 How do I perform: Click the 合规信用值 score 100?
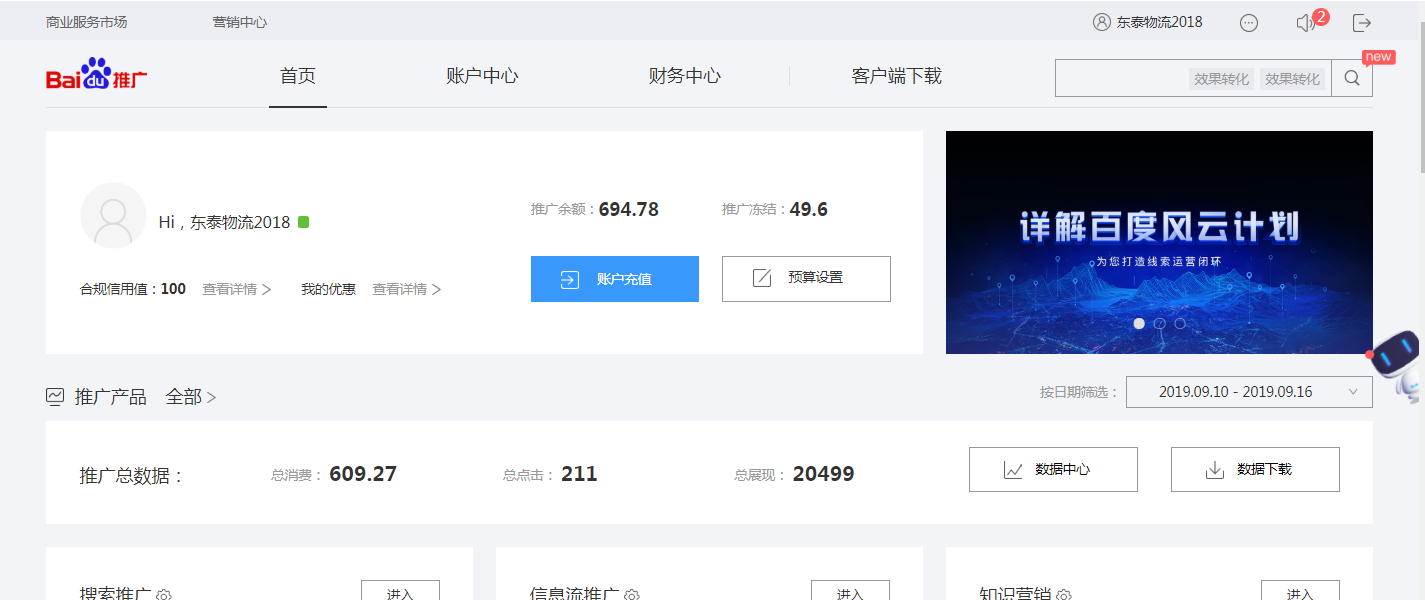(x=173, y=289)
